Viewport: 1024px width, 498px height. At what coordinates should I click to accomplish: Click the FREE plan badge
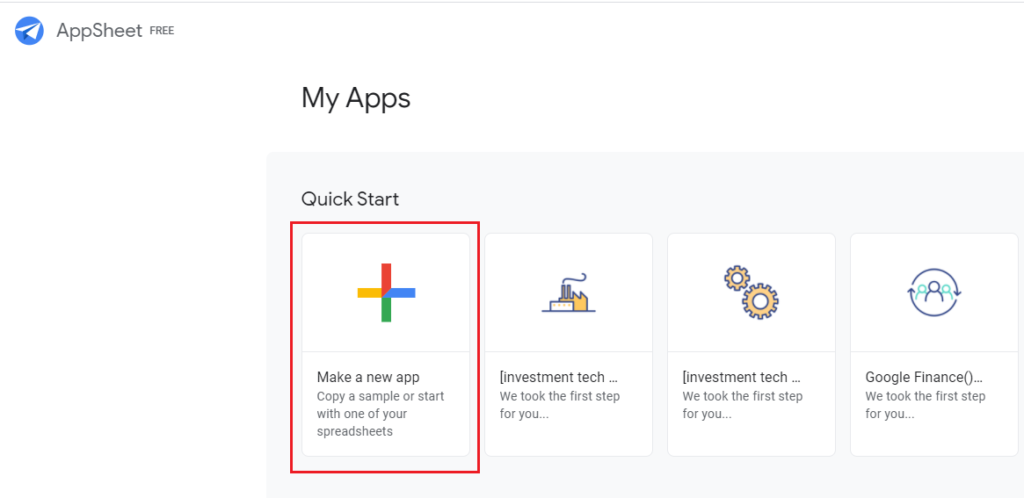click(162, 31)
